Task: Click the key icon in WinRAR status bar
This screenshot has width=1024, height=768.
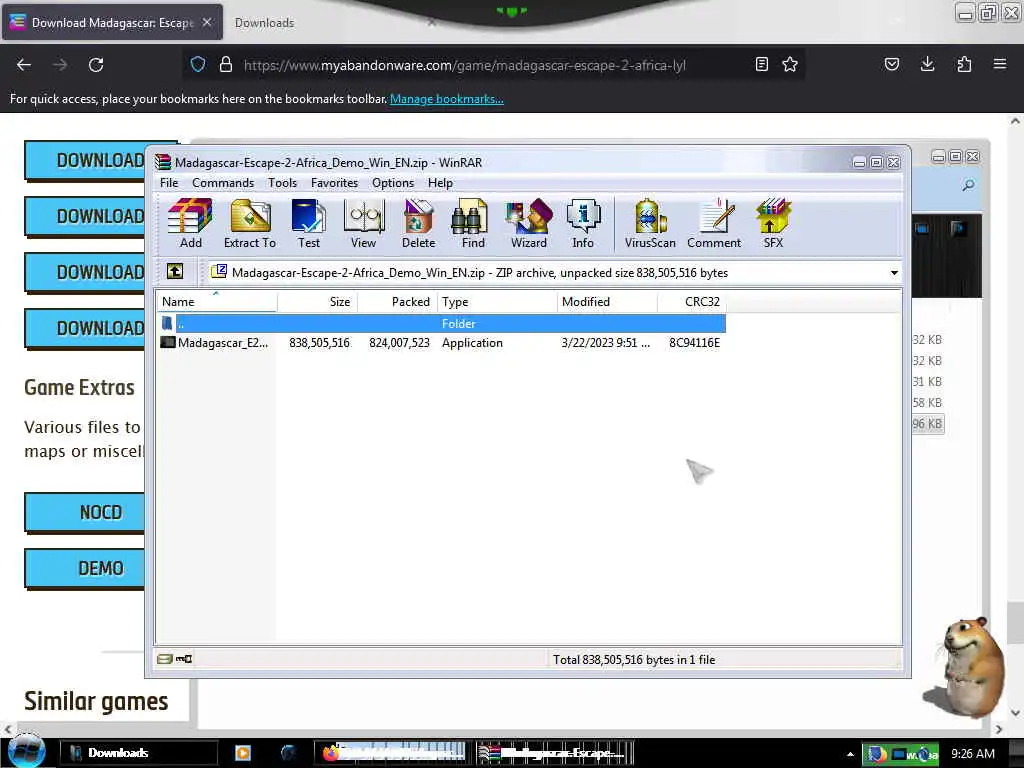Action: pyautogui.click(x=184, y=659)
